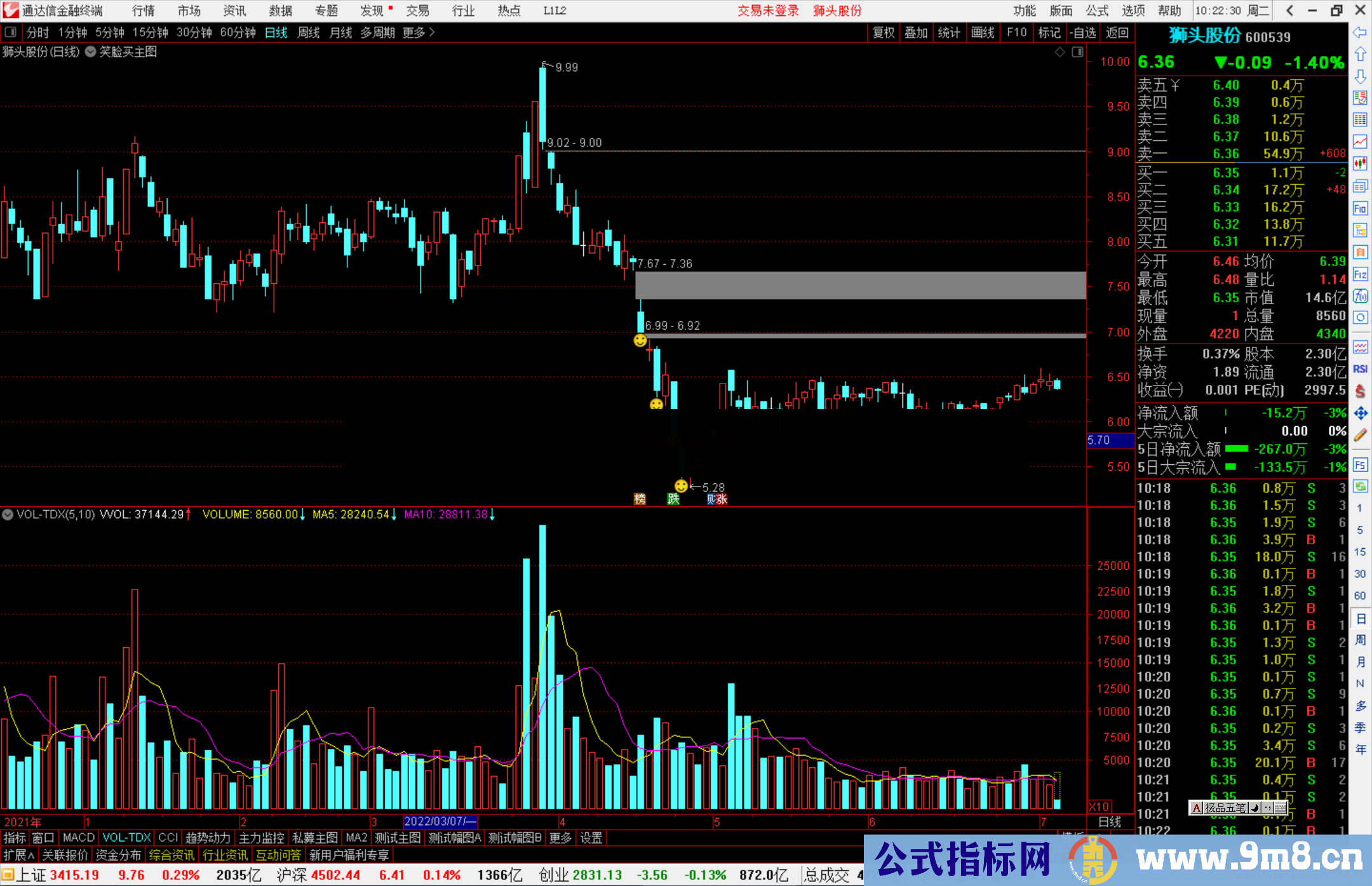This screenshot has height=886, width=1372.
Task: Open the colored grid list sidebar icon
Action: point(1360,120)
